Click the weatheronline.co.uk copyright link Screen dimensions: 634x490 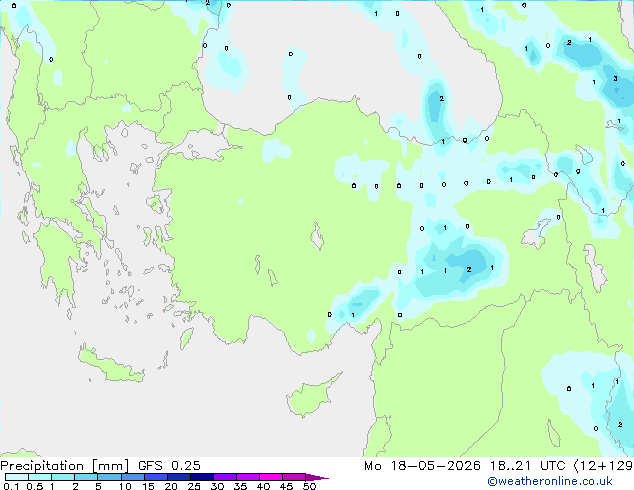[x=550, y=481]
